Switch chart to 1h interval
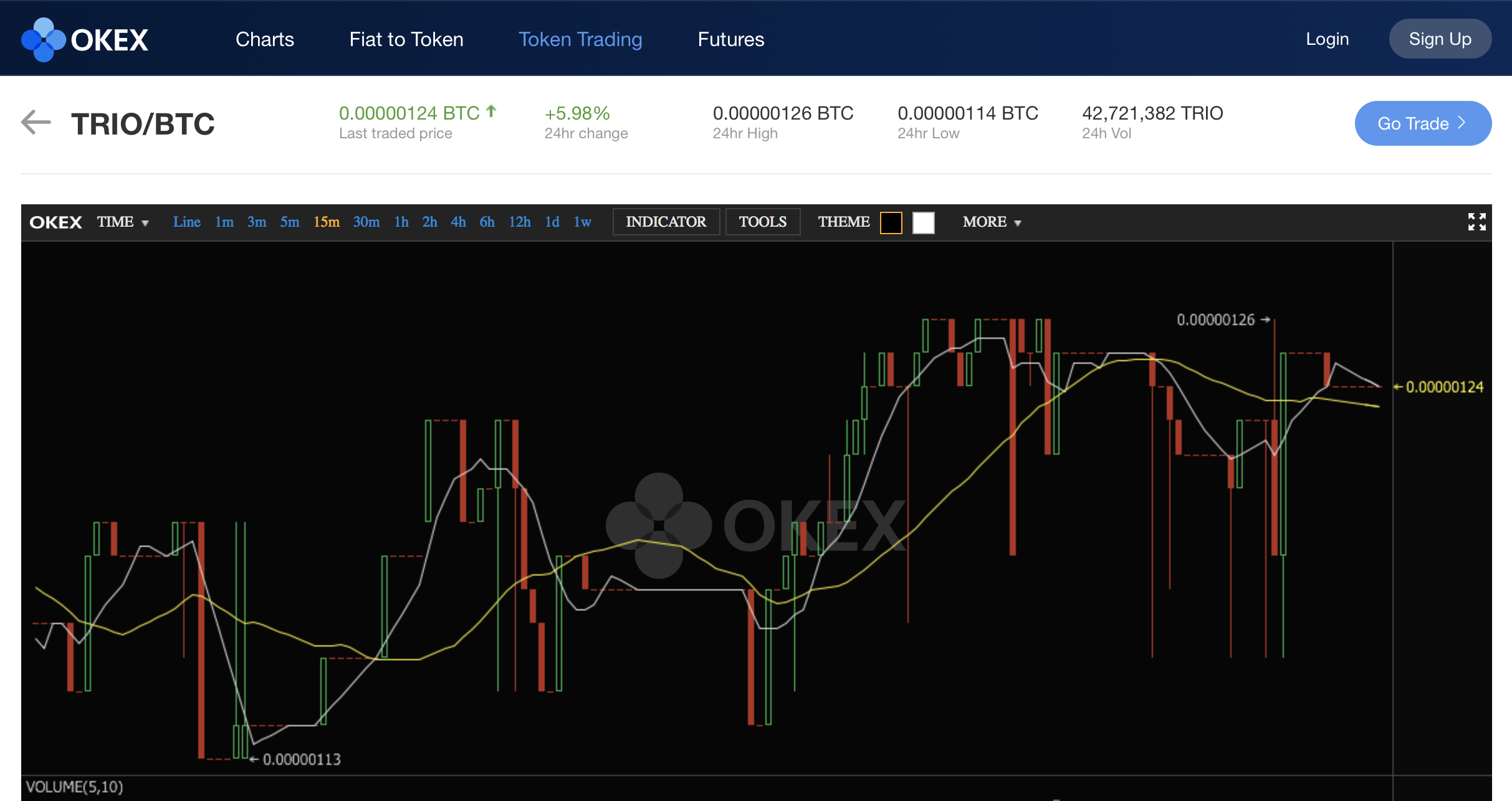Viewport: 1512px width, 801px height. 401,222
